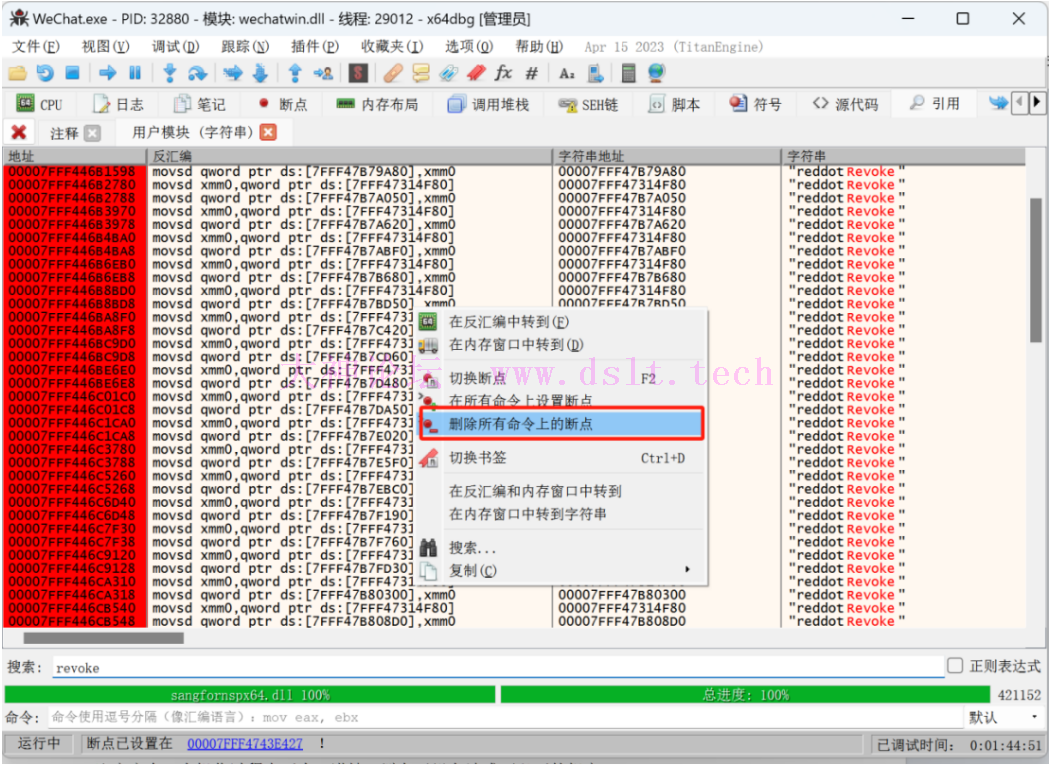The width and height of the screenshot is (1052, 772).
Task: Close the 用户模块 (字符串) tab
Action: [x=268, y=132]
